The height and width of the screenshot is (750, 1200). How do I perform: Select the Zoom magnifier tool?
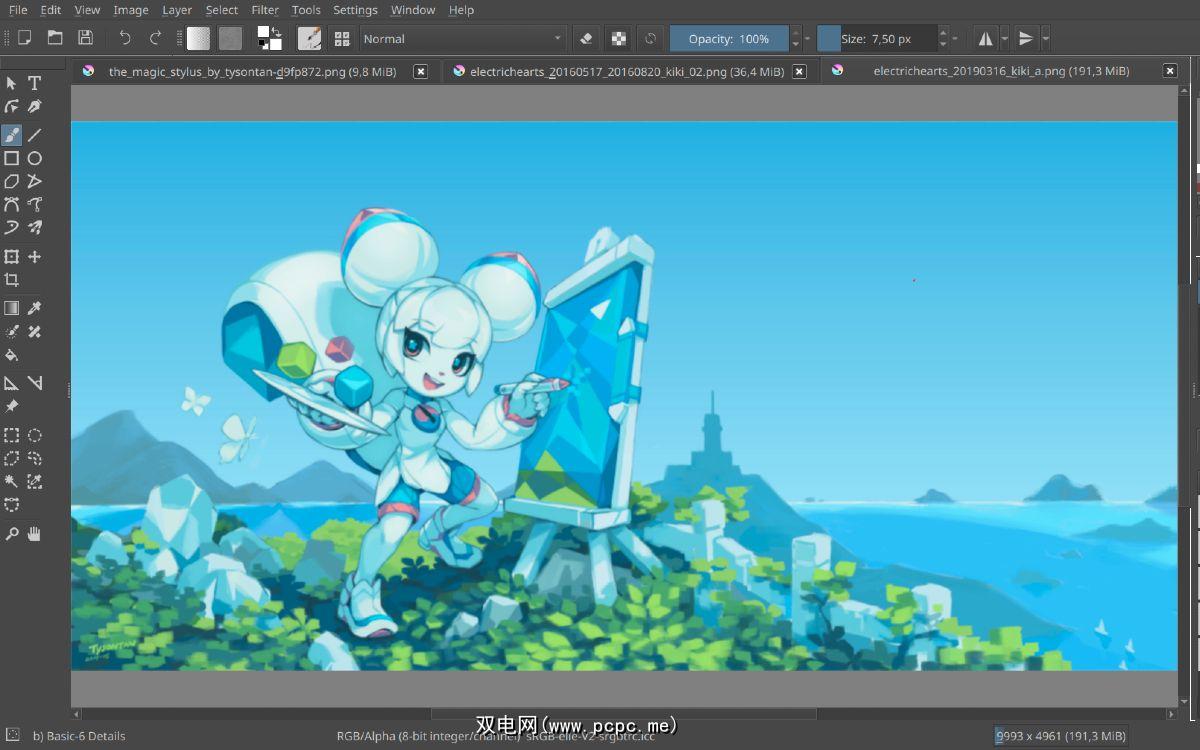click(12, 534)
